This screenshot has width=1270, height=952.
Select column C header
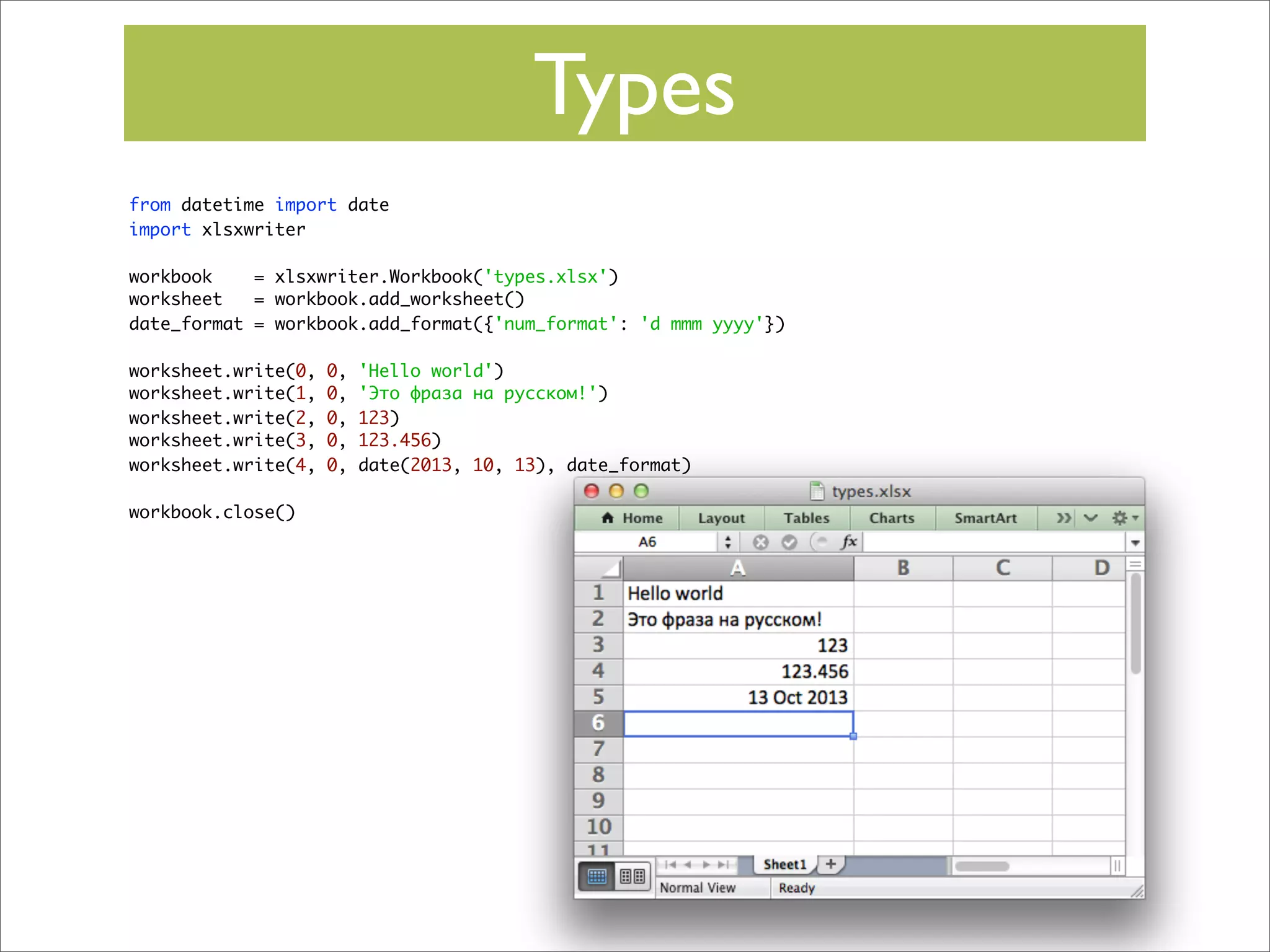point(1002,568)
